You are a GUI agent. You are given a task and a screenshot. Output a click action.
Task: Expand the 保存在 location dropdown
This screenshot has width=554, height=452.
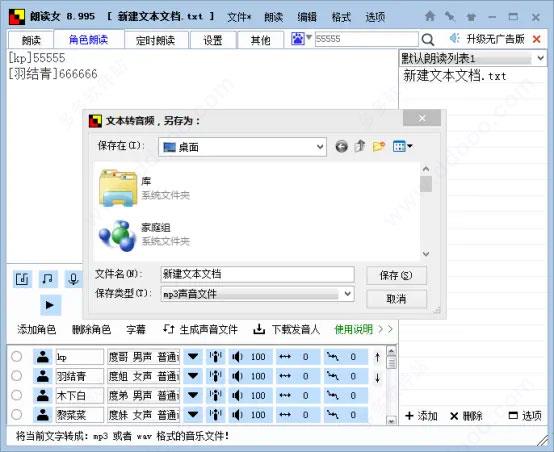(320, 147)
